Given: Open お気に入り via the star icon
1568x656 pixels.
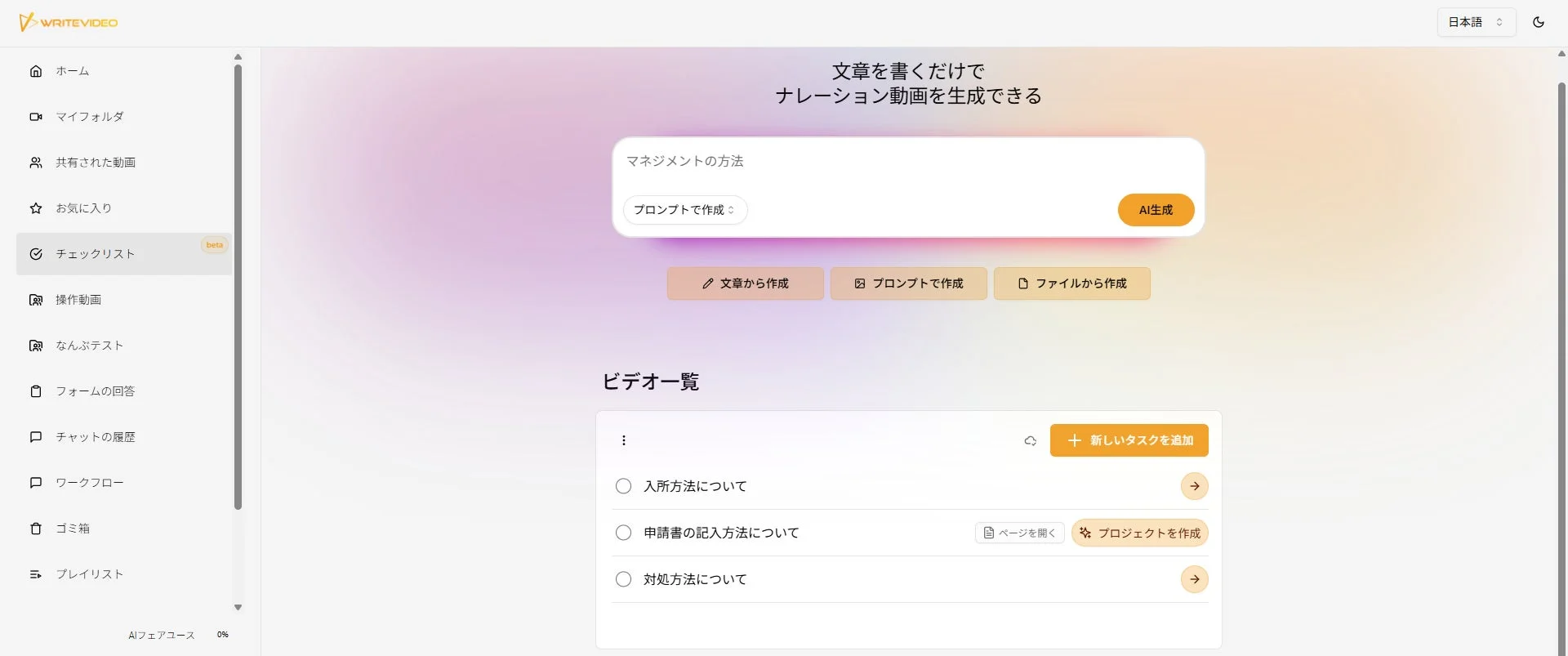Looking at the screenshot, I should (x=36, y=208).
